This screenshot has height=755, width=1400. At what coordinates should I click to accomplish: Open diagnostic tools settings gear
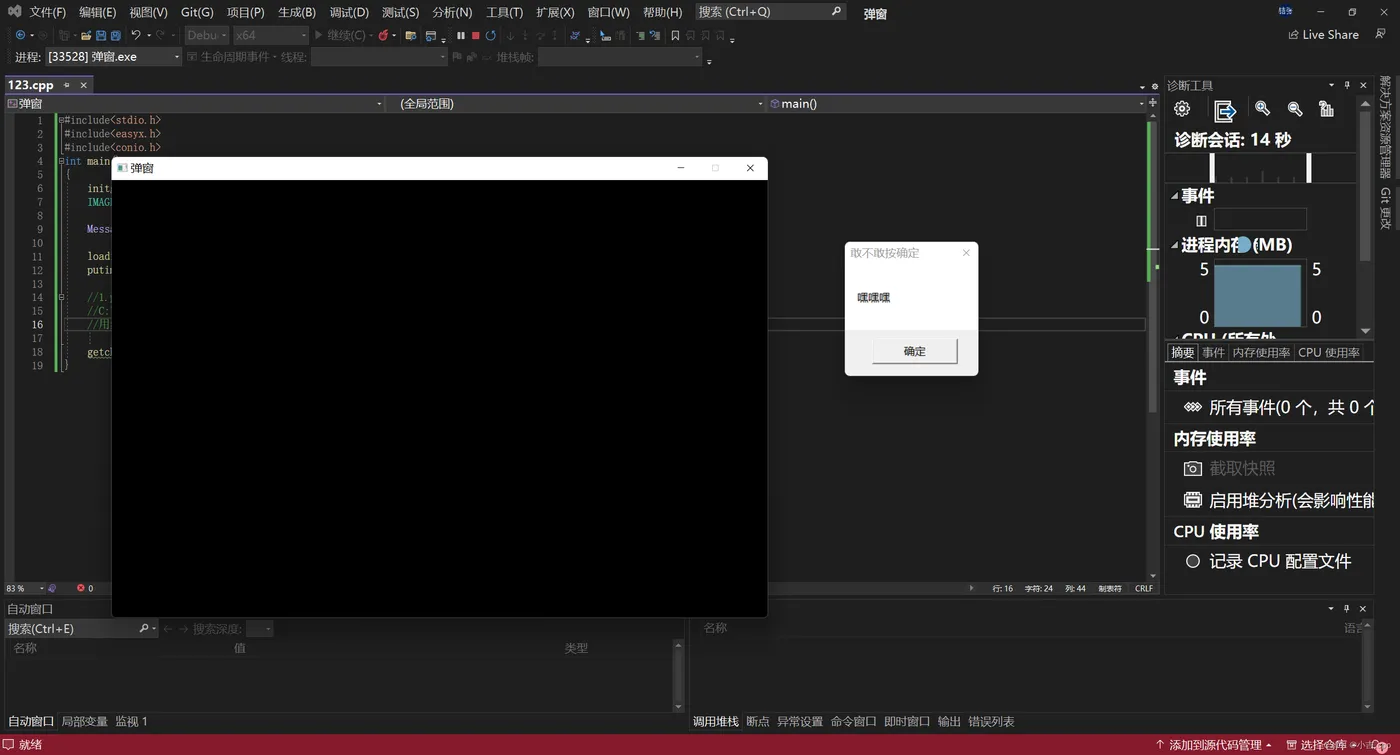coord(1182,109)
